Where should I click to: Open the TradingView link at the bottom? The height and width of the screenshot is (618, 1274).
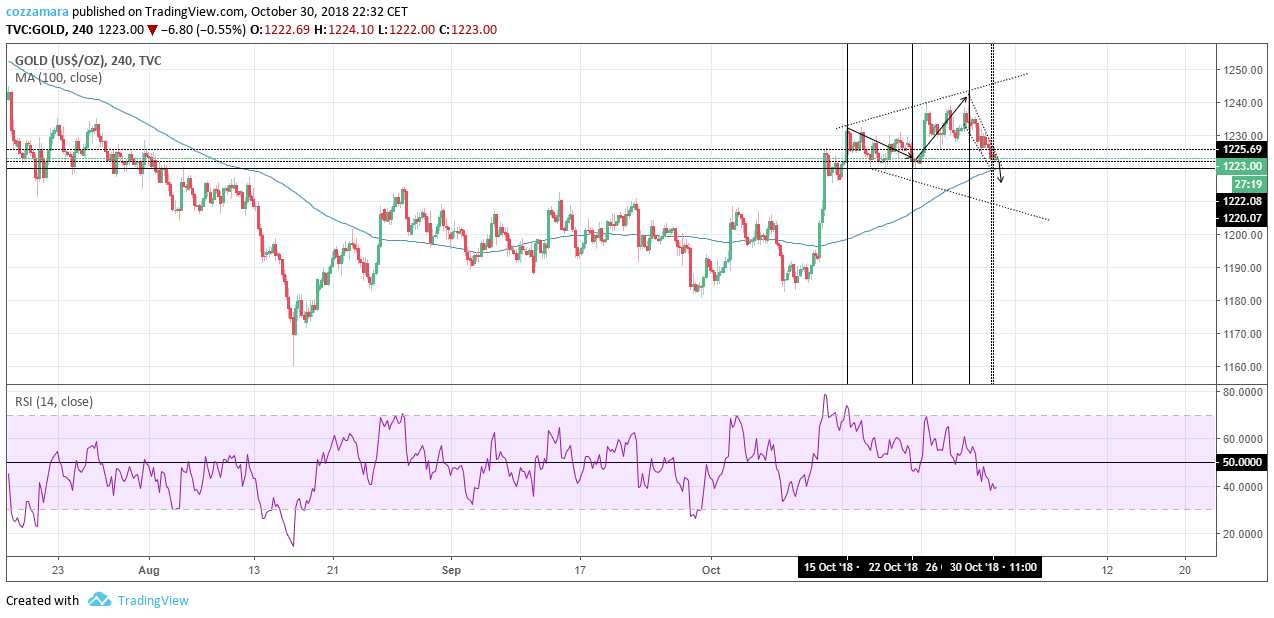click(x=152, y=601)
